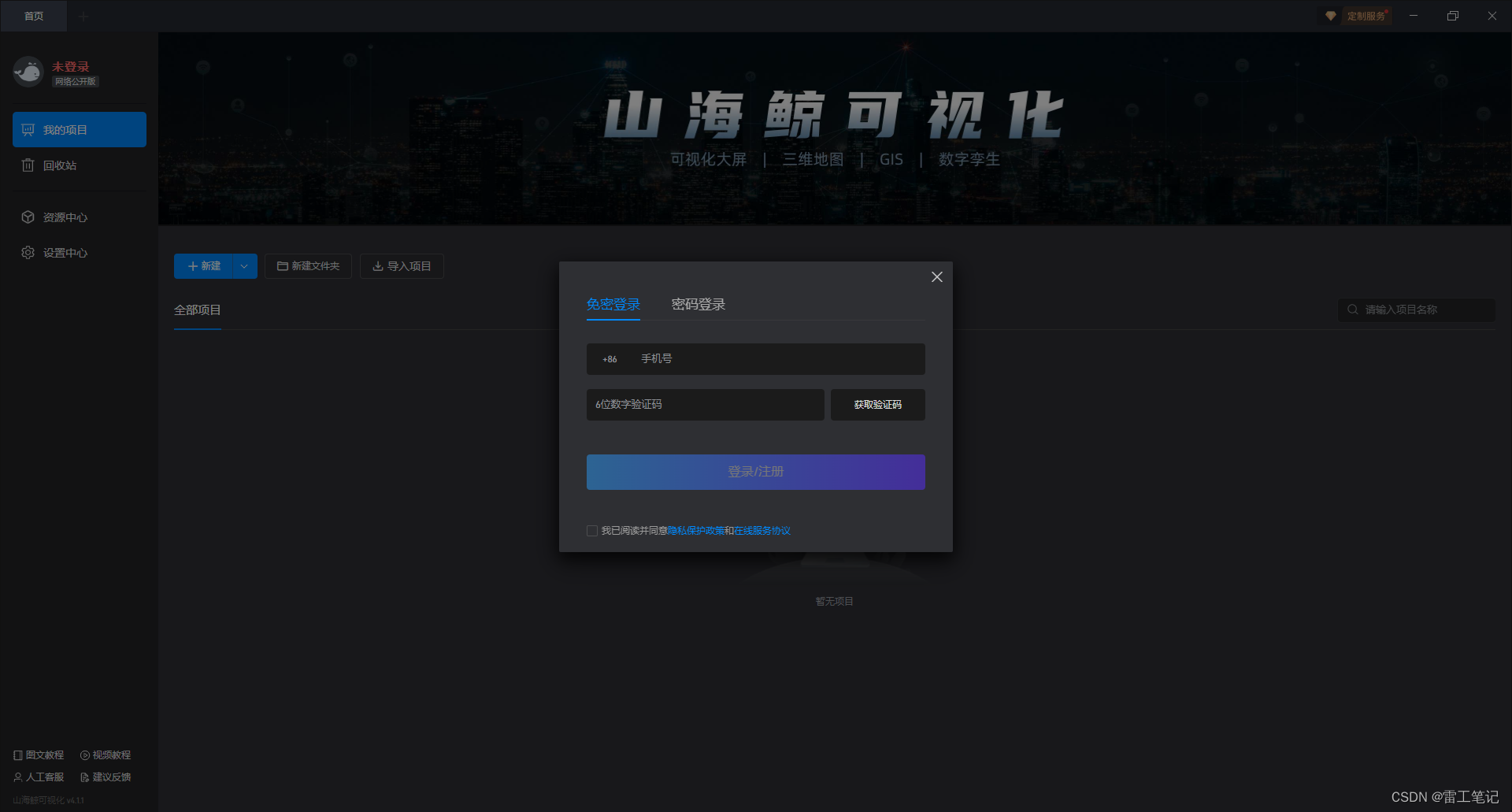Focus the project name search field

[1416, 310]
